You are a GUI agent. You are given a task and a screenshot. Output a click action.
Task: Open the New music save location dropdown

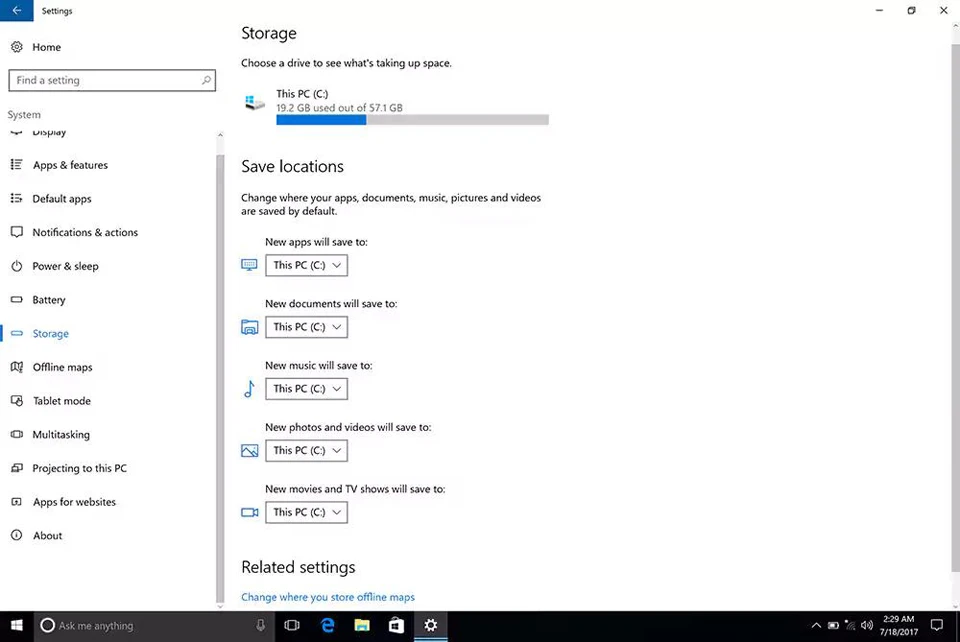(306, 389)
